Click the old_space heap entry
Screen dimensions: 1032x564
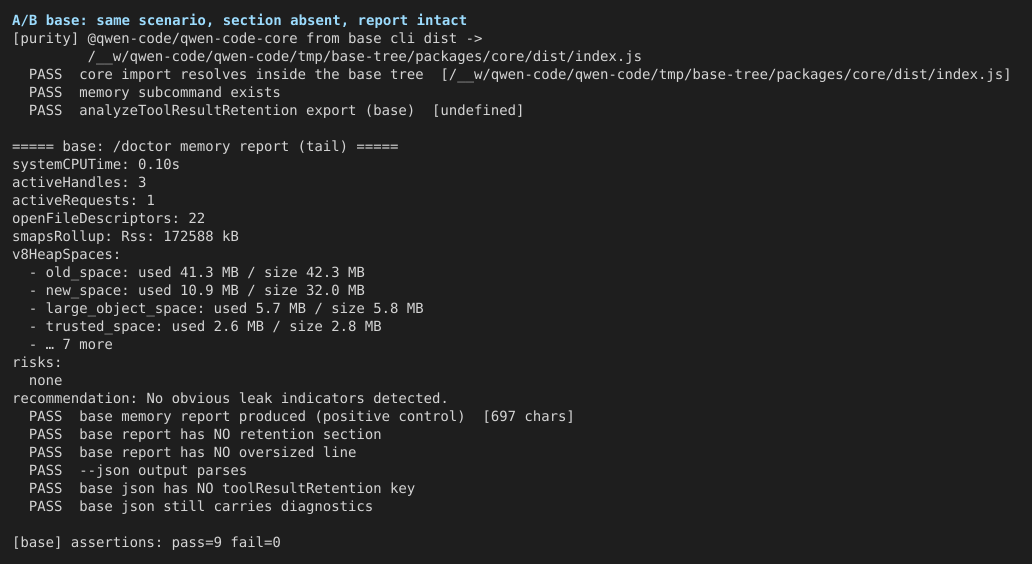(197, 272)
